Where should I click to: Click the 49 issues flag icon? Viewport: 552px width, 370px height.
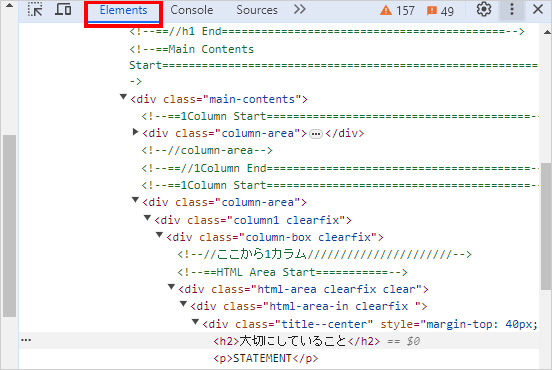click(x=431, y=11)
